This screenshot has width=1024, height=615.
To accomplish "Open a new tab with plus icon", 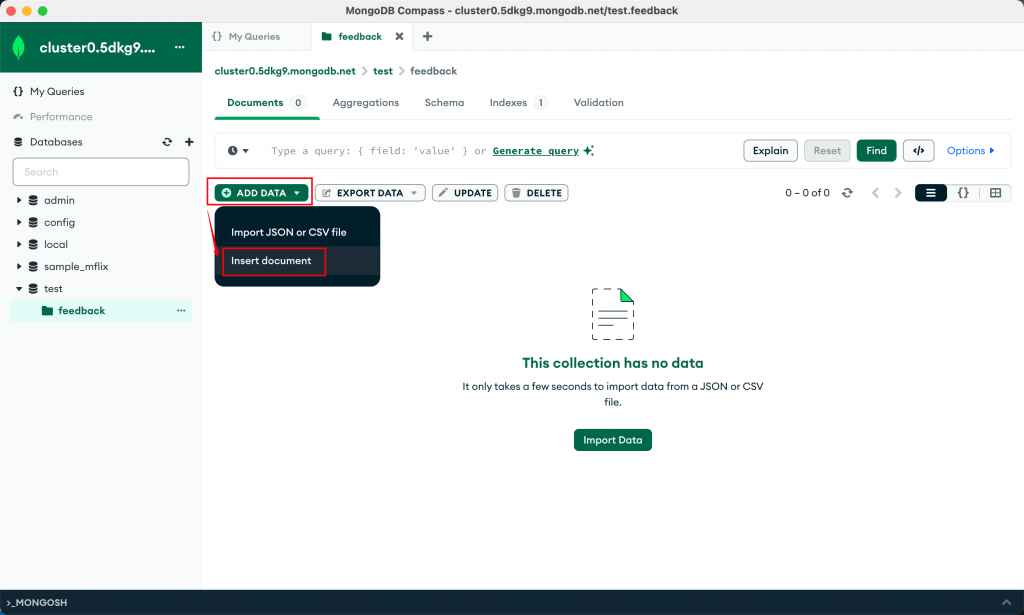I will [427, 37].
